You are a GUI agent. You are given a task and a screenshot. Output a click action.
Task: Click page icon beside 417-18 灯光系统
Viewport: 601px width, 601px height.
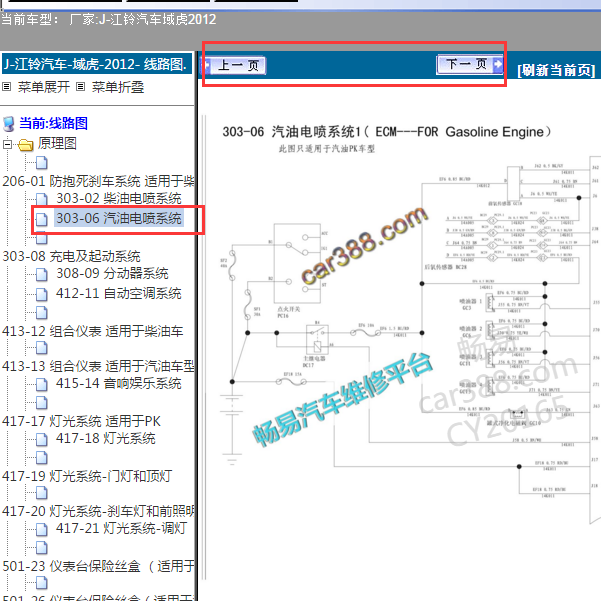pos(41,440)
